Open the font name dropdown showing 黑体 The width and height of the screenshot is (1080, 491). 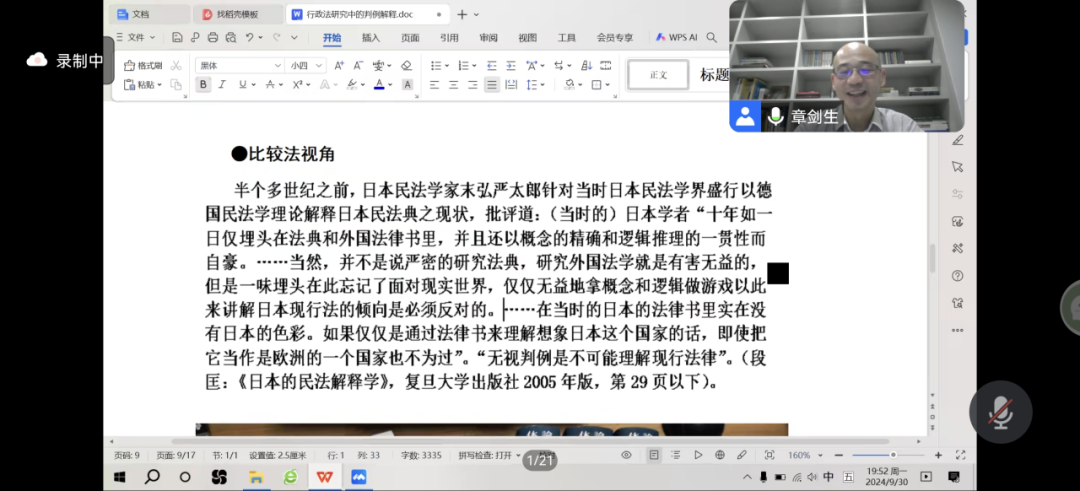(240, 65)
